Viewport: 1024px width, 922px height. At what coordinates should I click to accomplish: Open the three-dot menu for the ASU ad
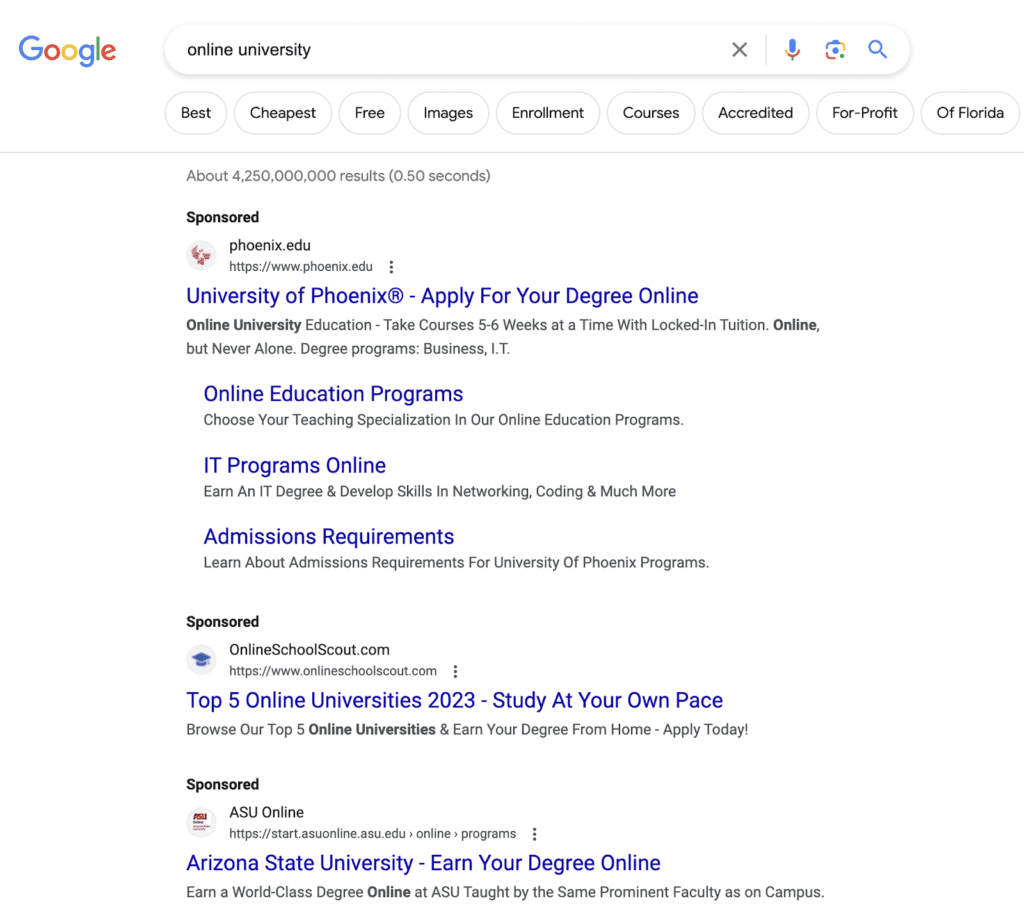click(x=534, y=833)
